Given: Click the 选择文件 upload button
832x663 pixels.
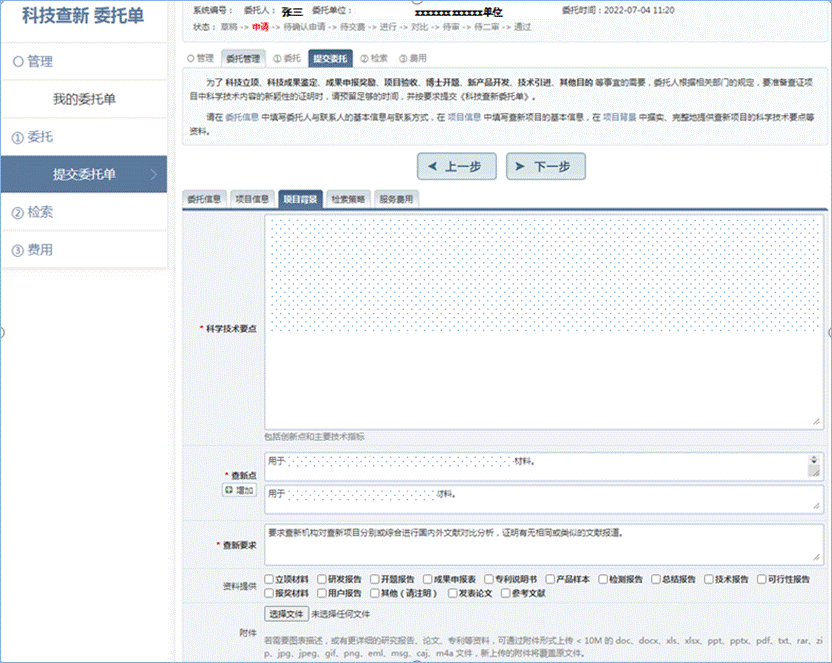Looking at the screenshot, I should pos(287,614).
